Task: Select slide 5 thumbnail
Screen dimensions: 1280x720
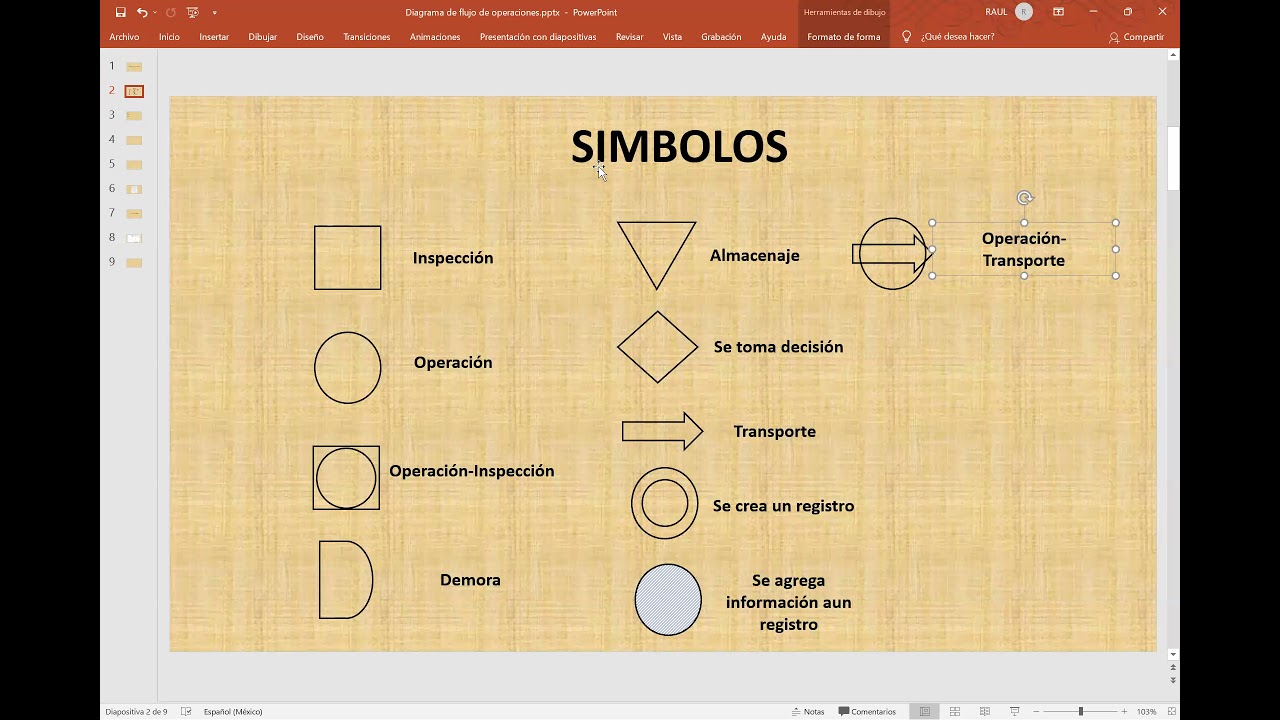Action: tap(134, 165)
